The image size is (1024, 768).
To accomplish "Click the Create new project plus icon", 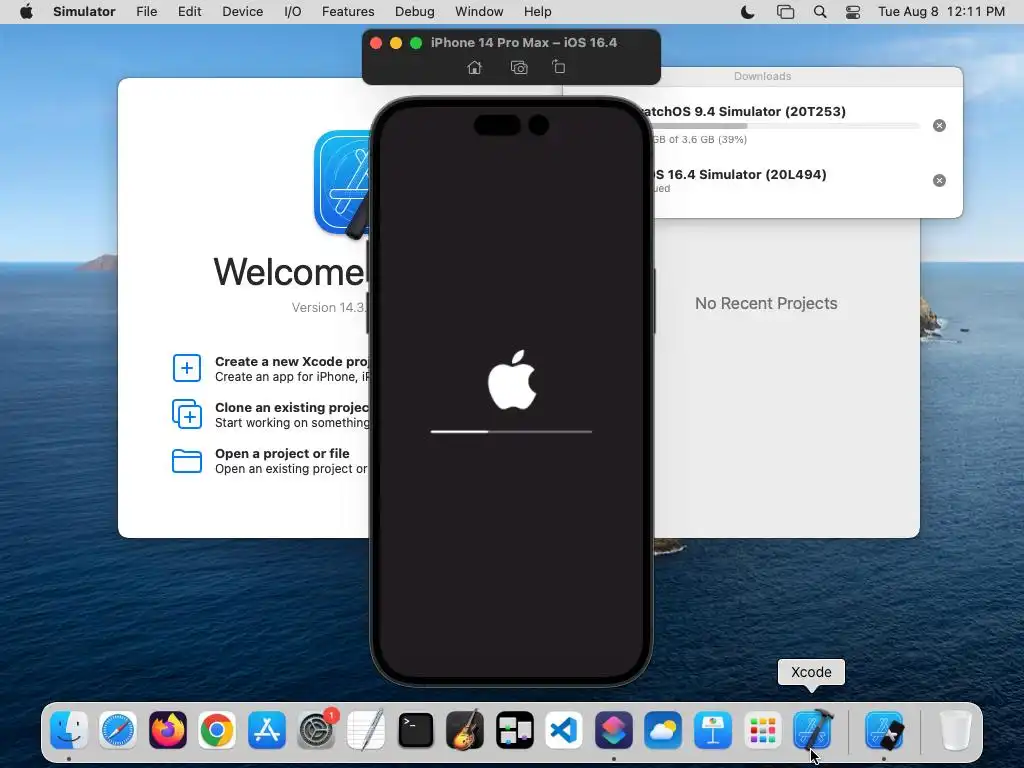I will (x=187, y=368).
